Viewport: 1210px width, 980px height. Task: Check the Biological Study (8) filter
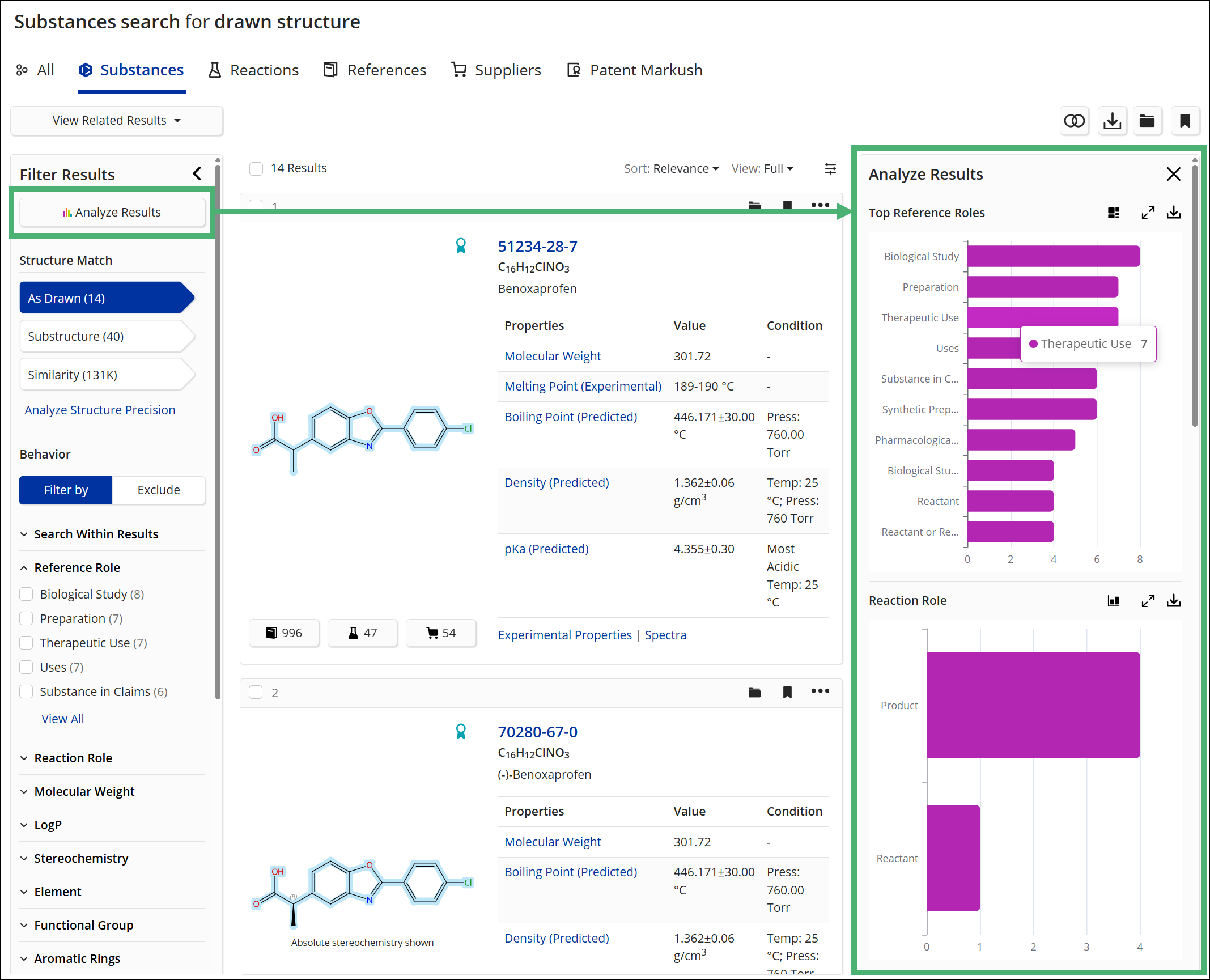pyautogui.click(x=26, y=594)
